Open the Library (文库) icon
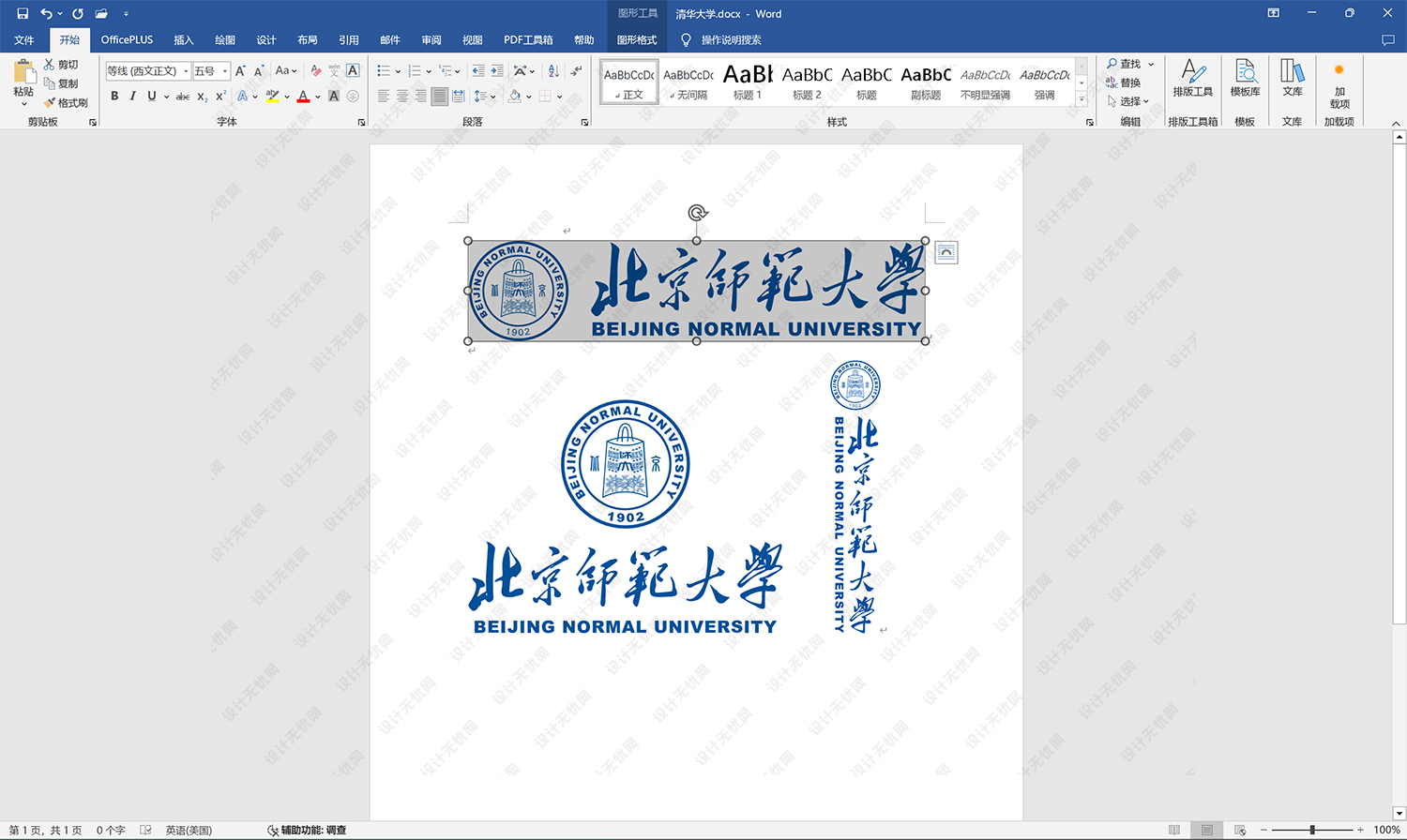This screenshot has width=1407, height=840. click(1293, 78)
